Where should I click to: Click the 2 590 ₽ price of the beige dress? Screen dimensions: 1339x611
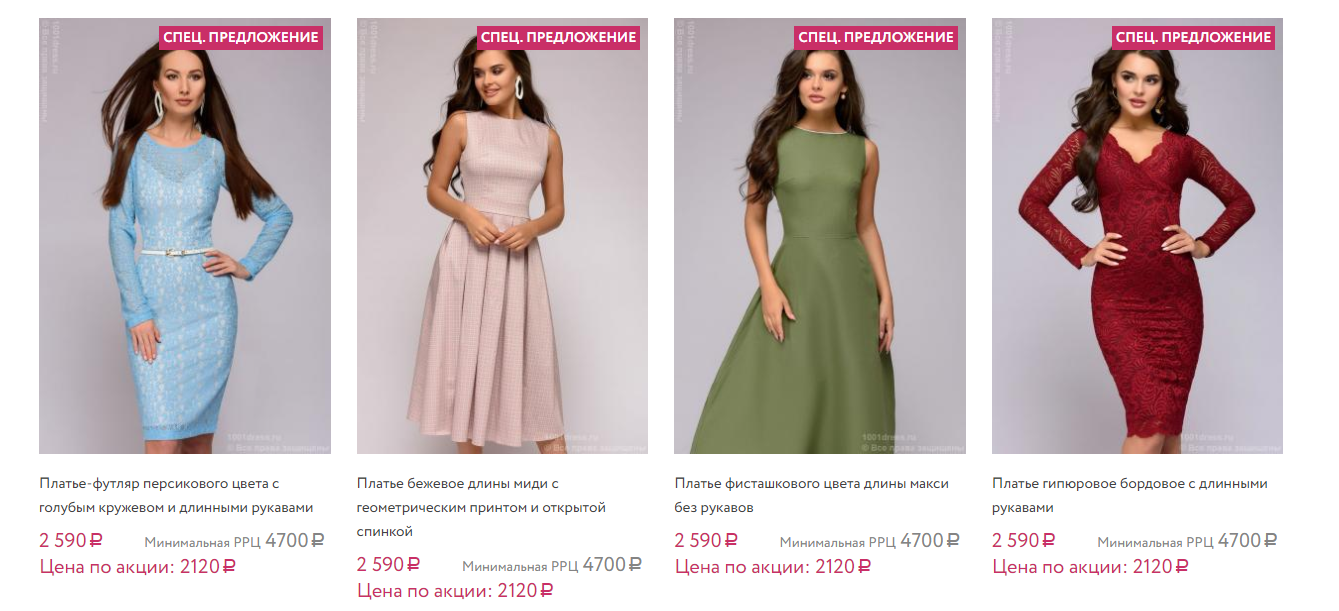tap(388, 565)
